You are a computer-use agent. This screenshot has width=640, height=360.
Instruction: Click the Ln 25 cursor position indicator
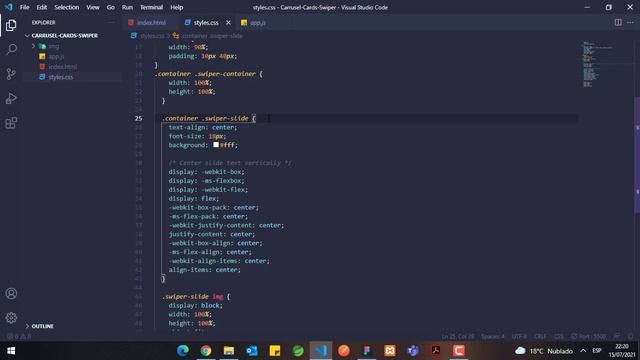pos(458,336)
